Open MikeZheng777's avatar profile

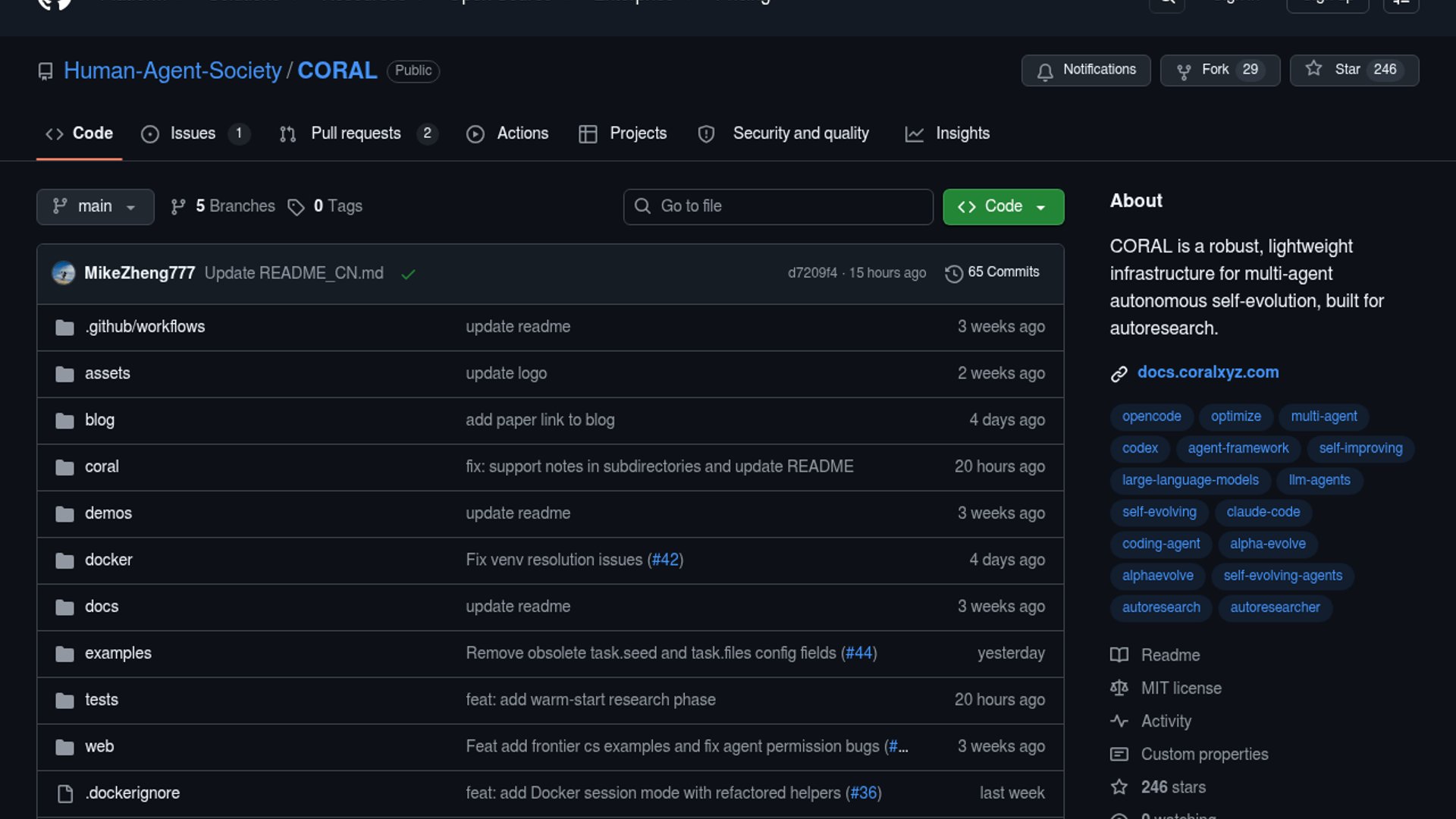[x=64, y=273]
